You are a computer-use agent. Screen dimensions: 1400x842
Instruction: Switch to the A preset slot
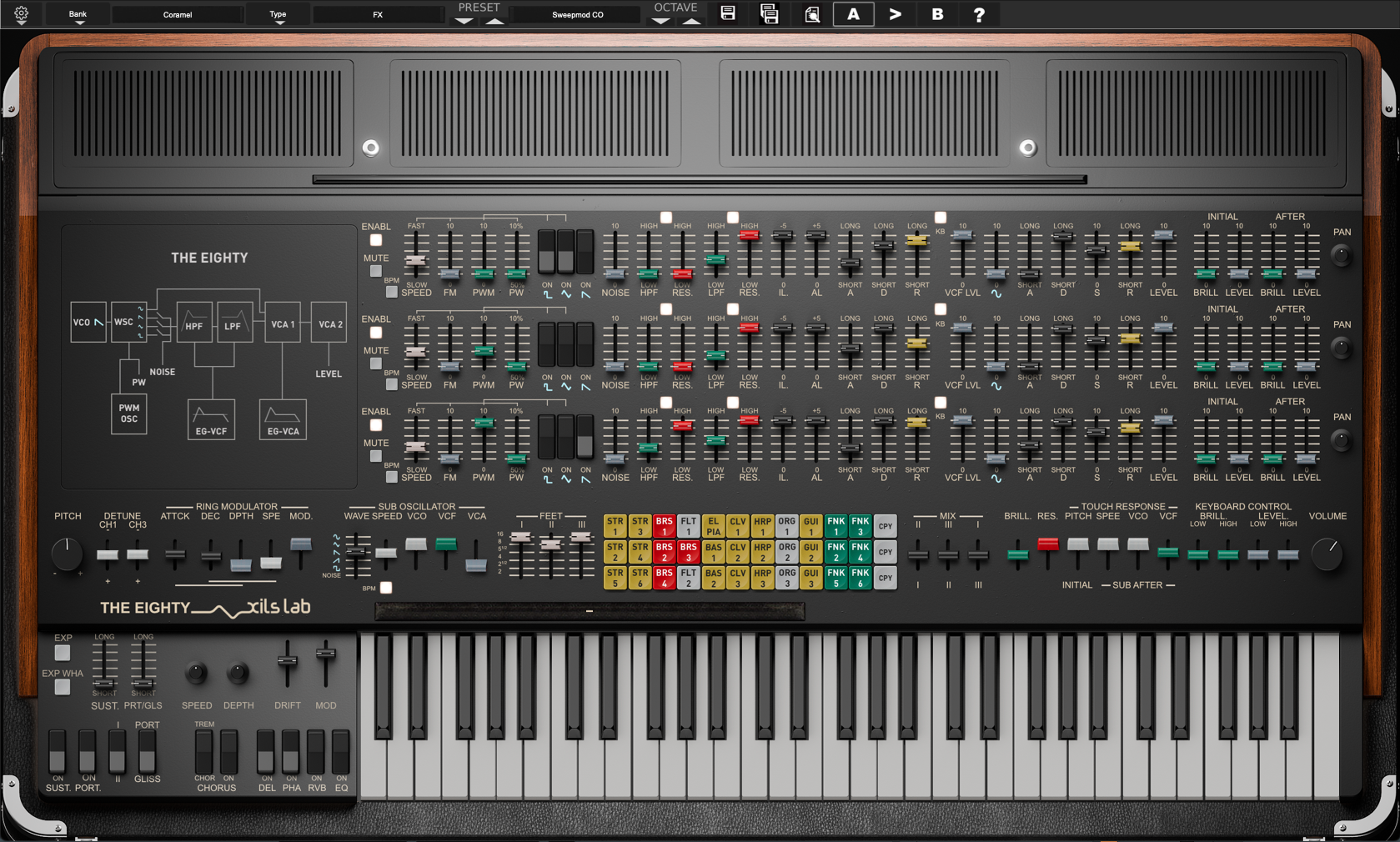[853, 14]
